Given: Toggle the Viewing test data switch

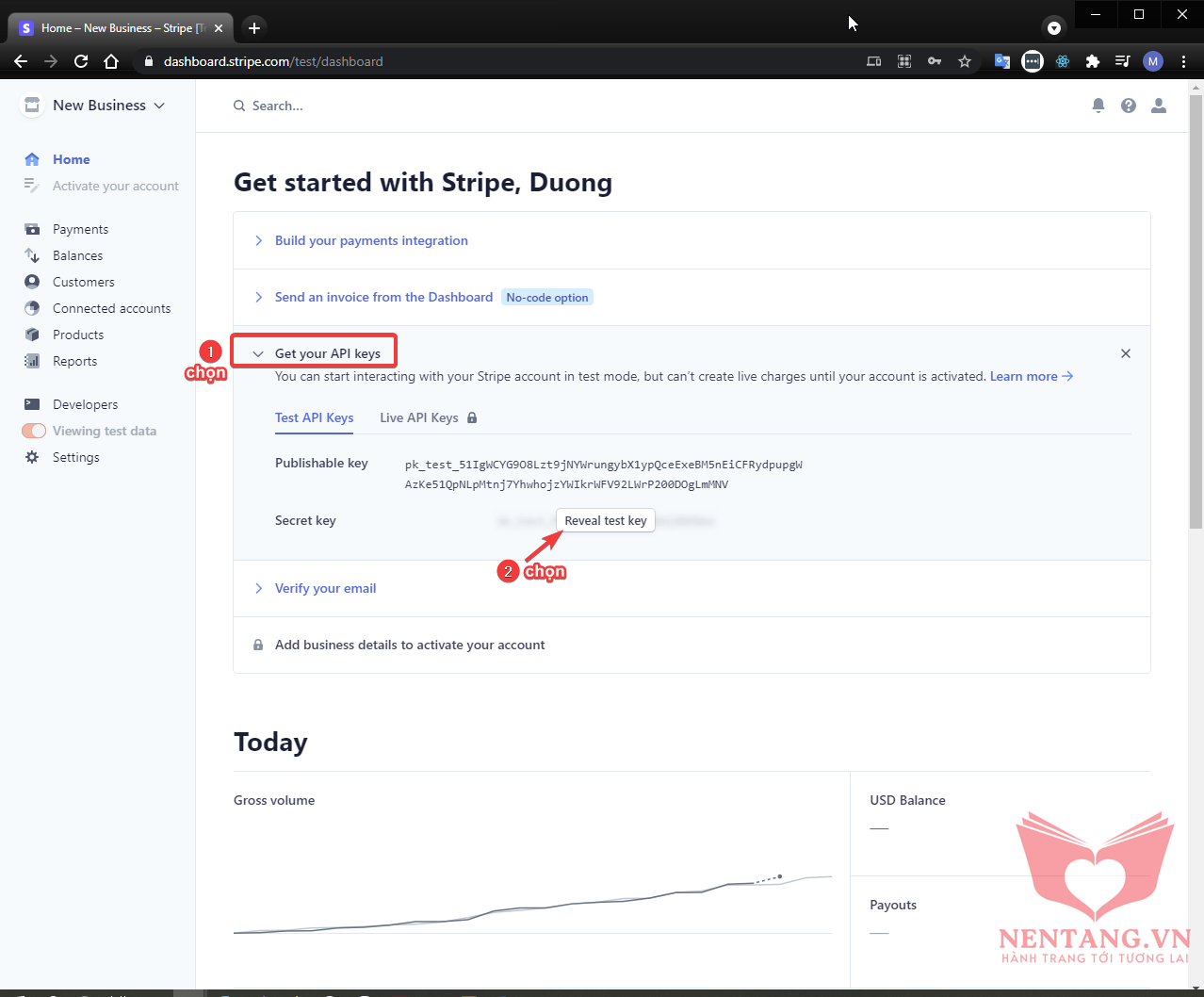Looking at the screenshot, I should [x=34, y=431].
